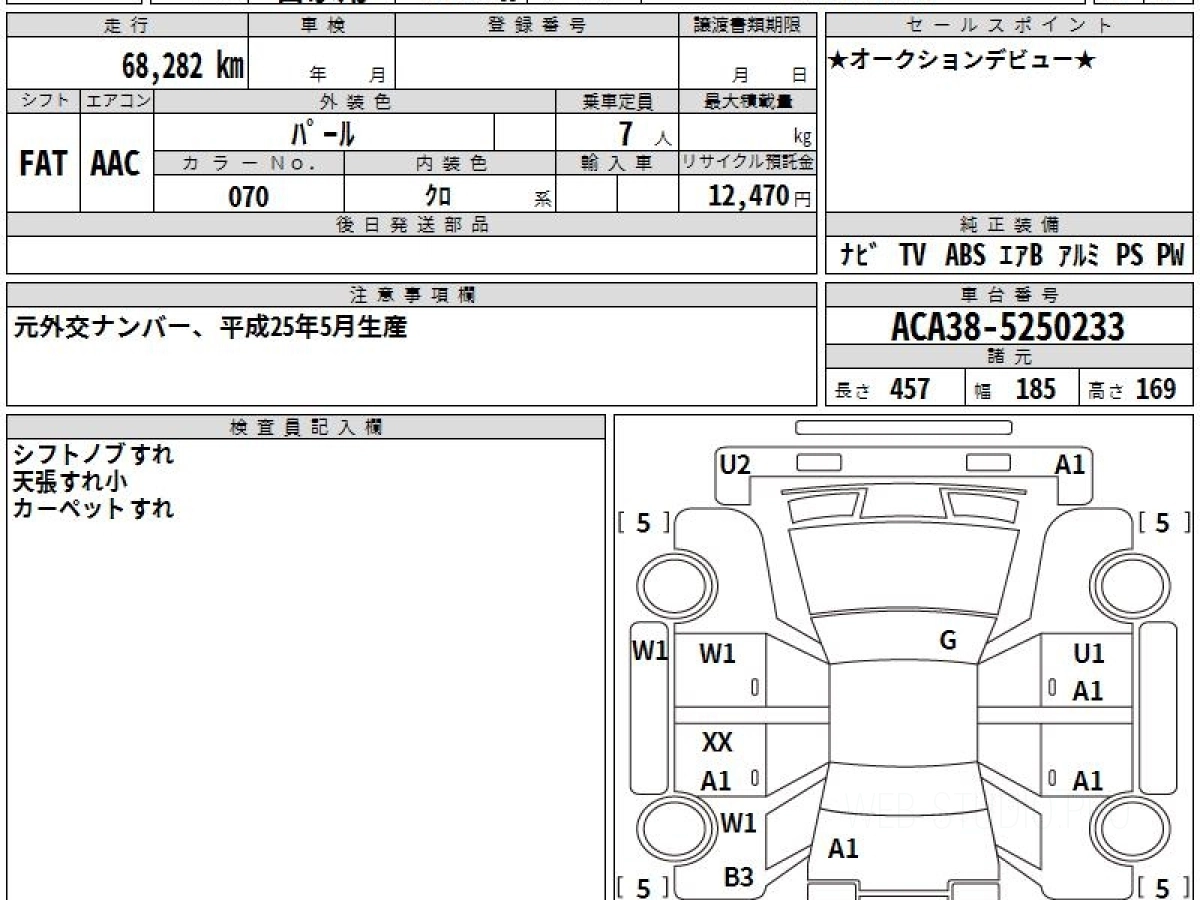1200x900 pixels.
Task: Select the クロ interior color value
Action: (438, 196)
